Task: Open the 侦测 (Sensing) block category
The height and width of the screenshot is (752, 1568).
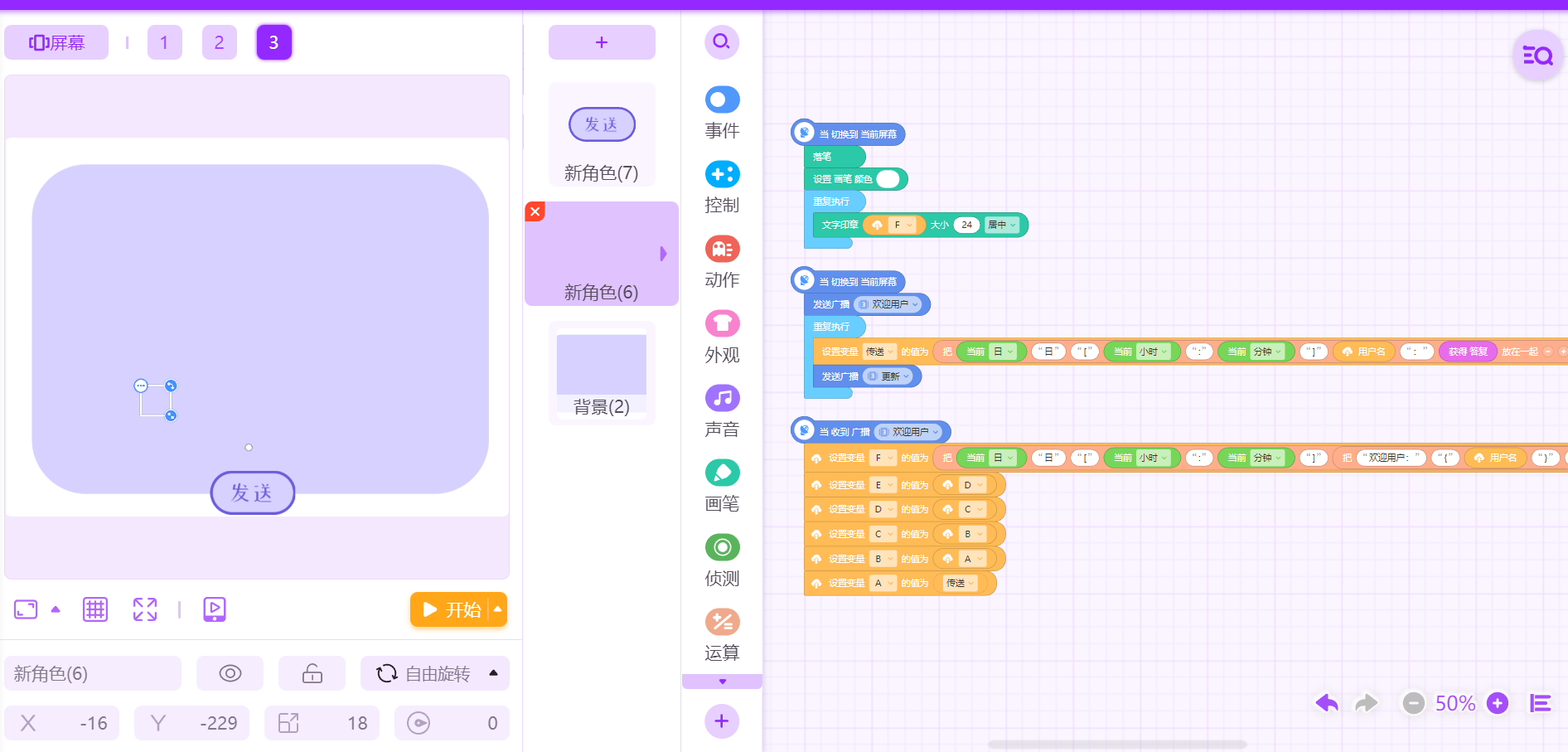Action: point(722,560)
